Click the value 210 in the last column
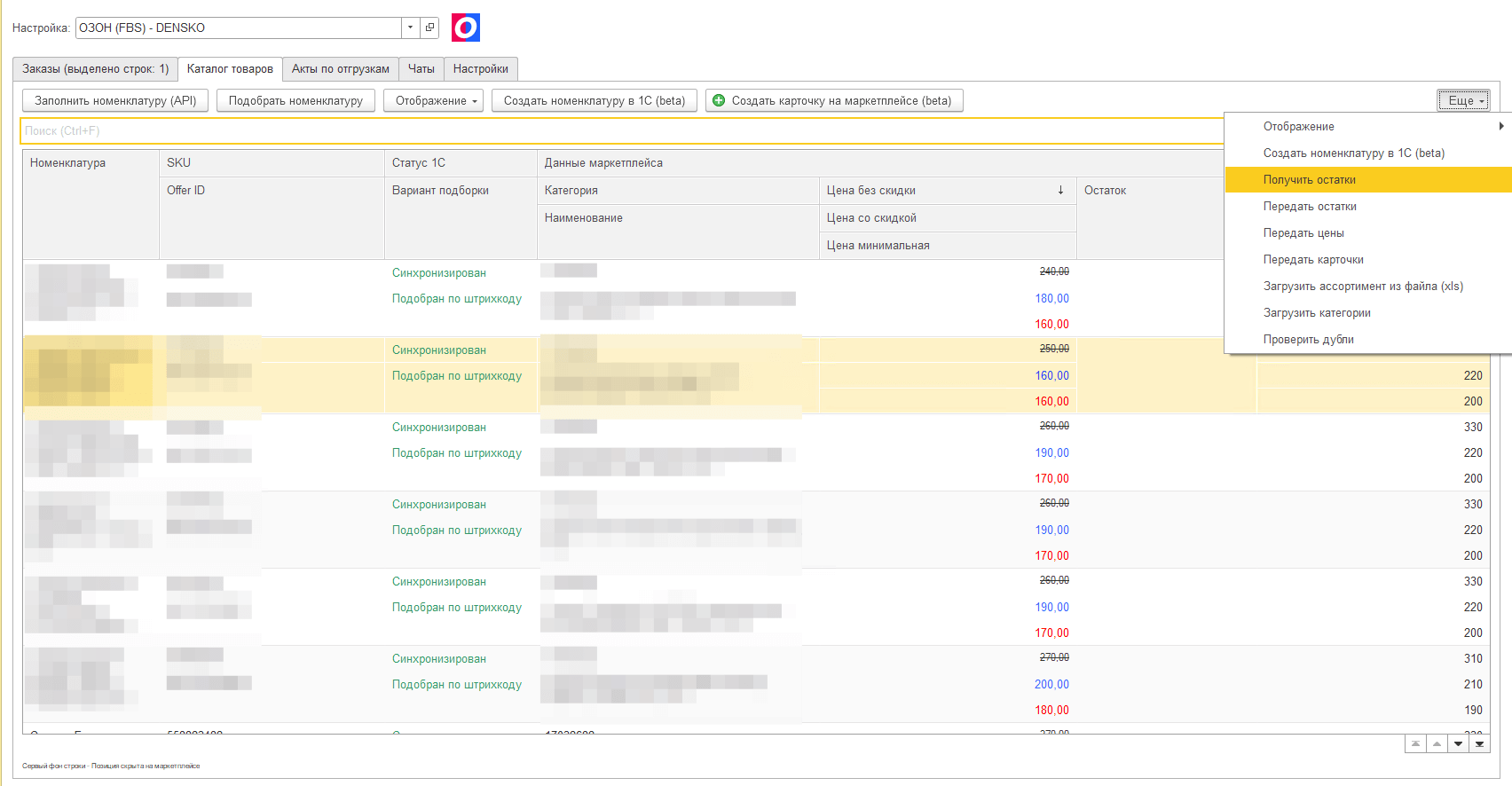The height and width of the screenshot is (786, 1512). coord(1473,684)
